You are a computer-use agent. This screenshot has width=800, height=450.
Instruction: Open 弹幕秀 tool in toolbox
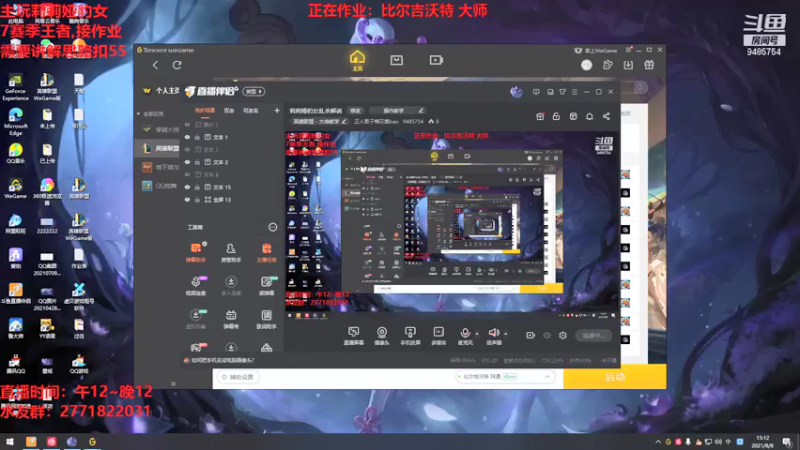coord(231,319)
